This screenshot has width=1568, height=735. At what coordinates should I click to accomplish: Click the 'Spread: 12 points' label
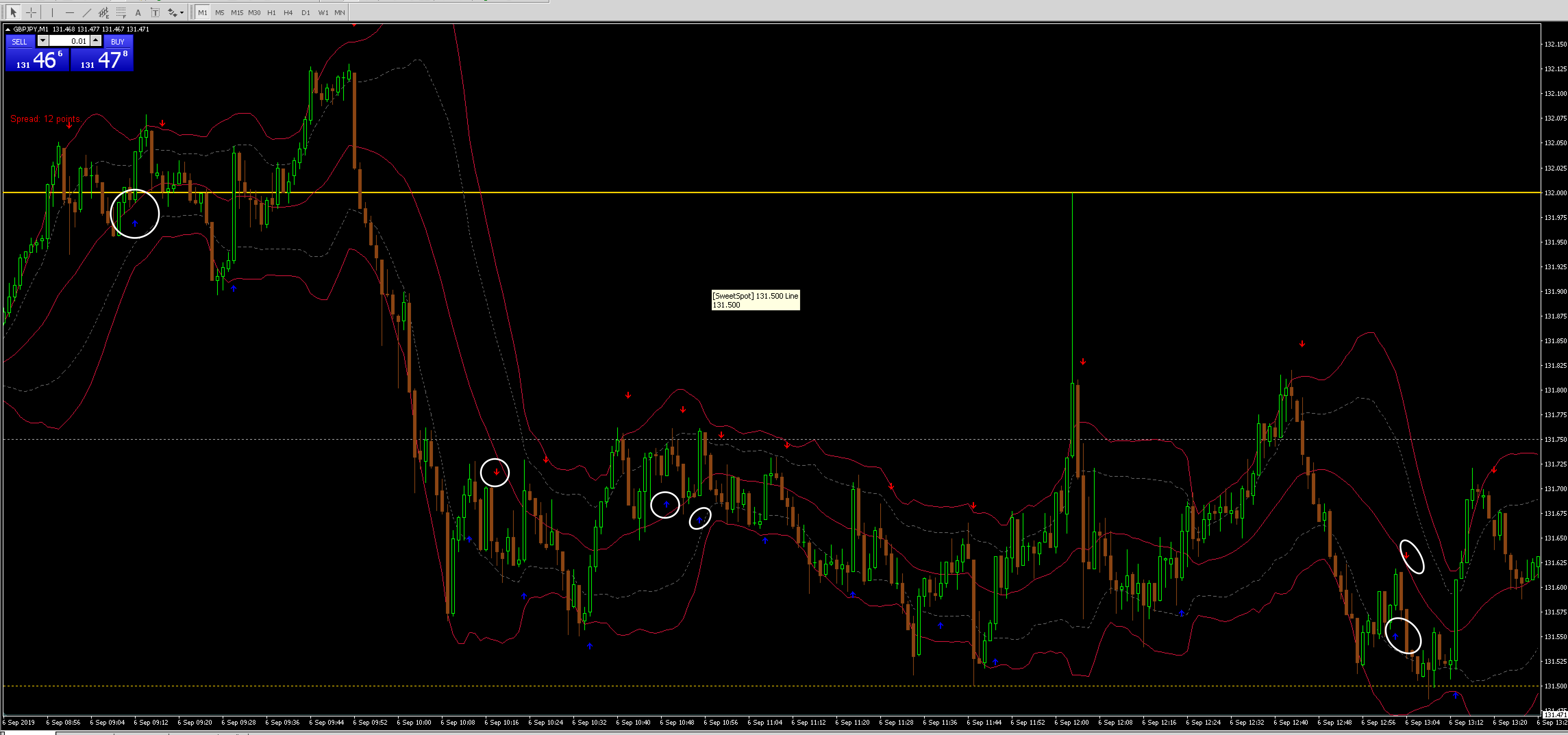pos(45,119)
